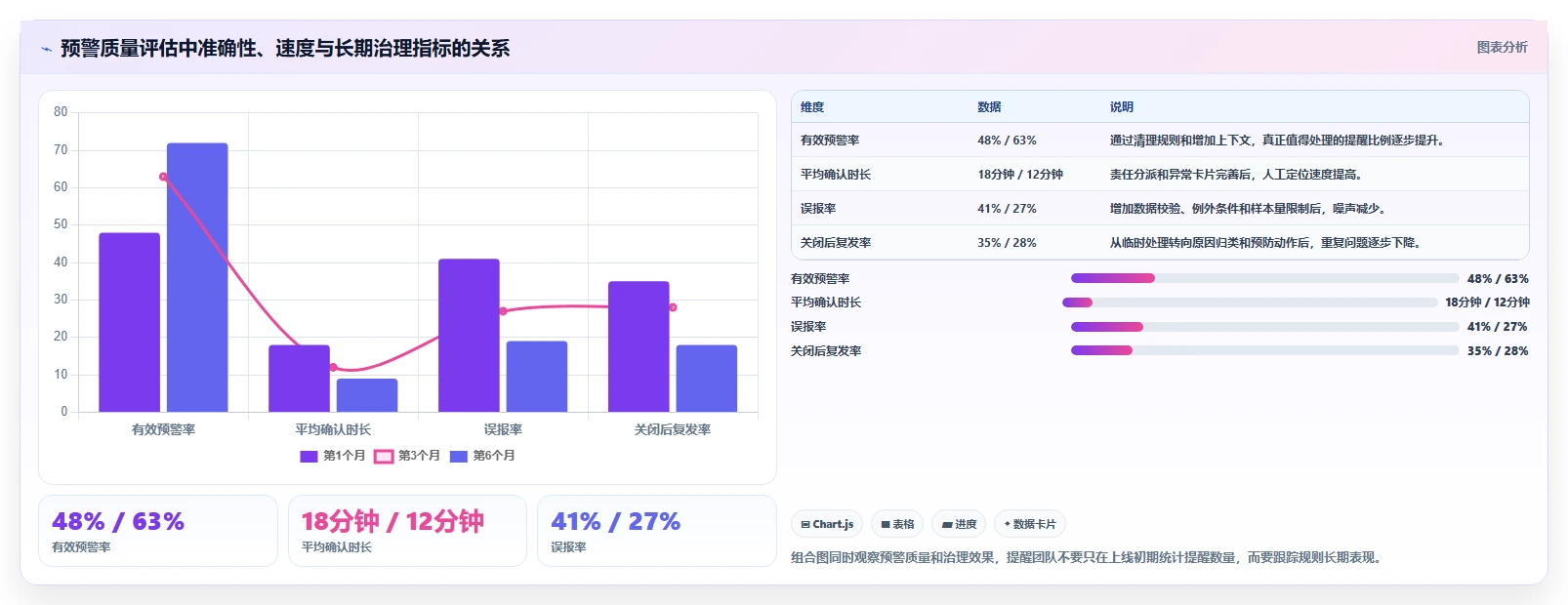Toggle the 第1个月 legend series
The width and height of the screenshot is (1568, 605).
pyautogui.click(x=333, y=456)
